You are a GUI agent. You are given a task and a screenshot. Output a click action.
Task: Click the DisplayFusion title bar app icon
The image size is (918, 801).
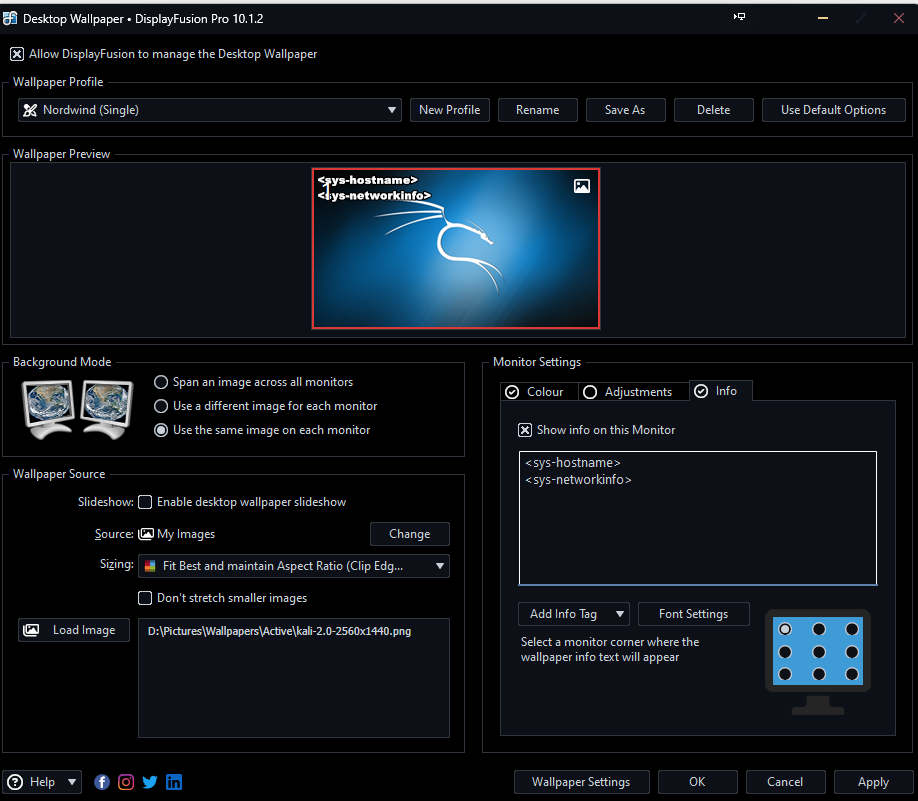coord(11,18)
